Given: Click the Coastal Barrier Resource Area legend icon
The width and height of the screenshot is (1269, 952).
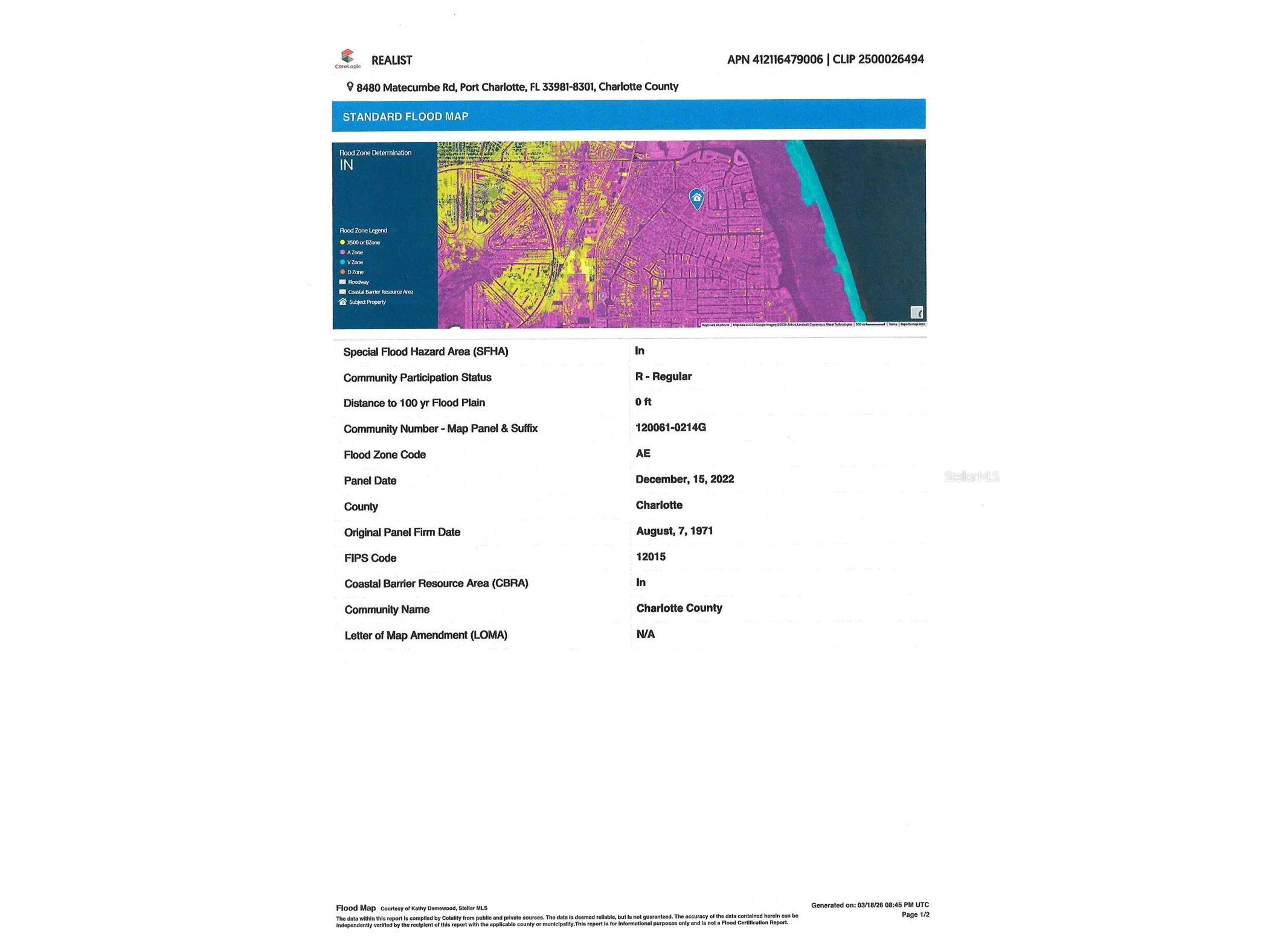Looking at the screenshot, I should pos(342,292).
